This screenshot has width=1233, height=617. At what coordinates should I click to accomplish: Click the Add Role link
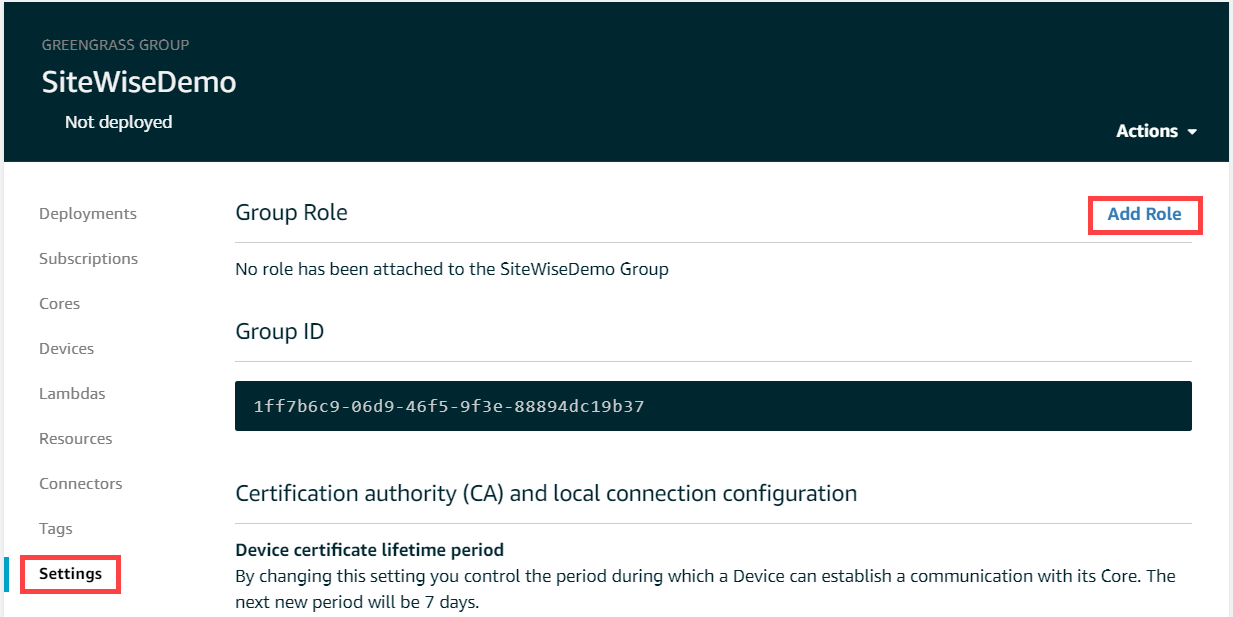pyautogui.click(x=1144, y=214)
